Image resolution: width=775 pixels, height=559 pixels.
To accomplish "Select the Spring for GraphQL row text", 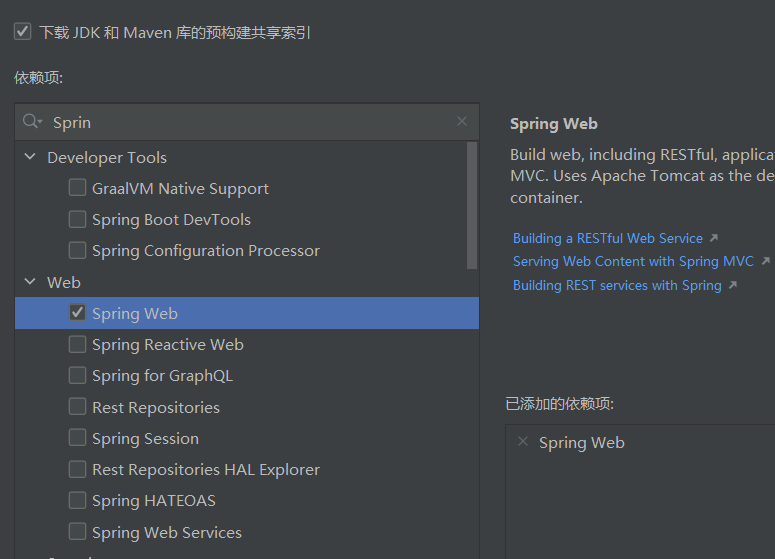I will 163,376.
